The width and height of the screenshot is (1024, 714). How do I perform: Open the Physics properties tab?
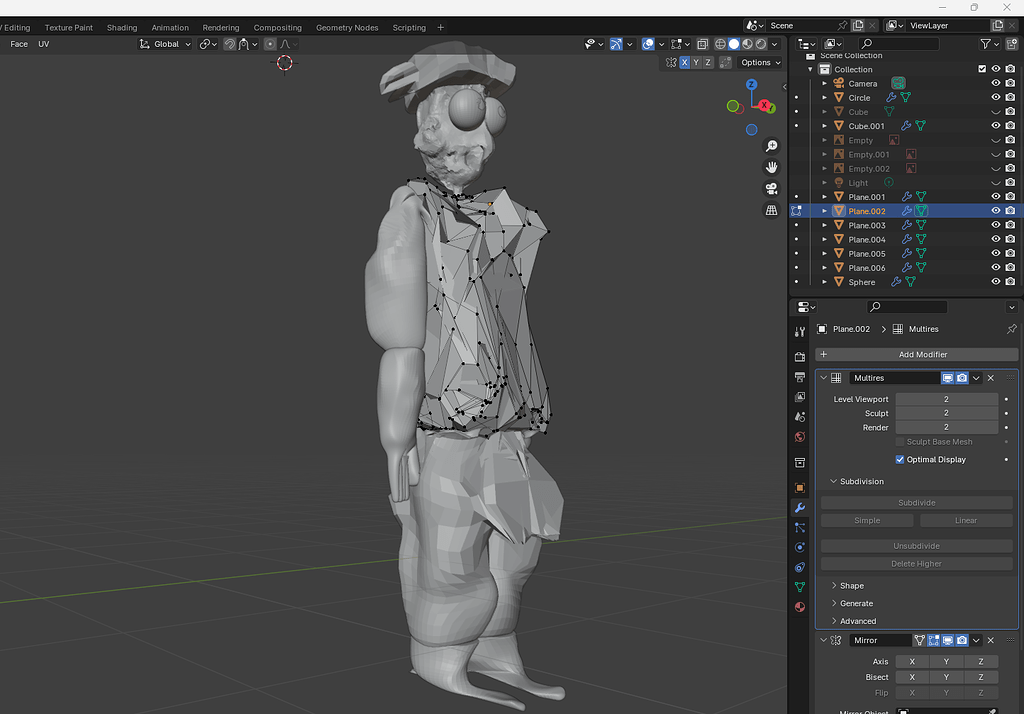tap(799, 547)
